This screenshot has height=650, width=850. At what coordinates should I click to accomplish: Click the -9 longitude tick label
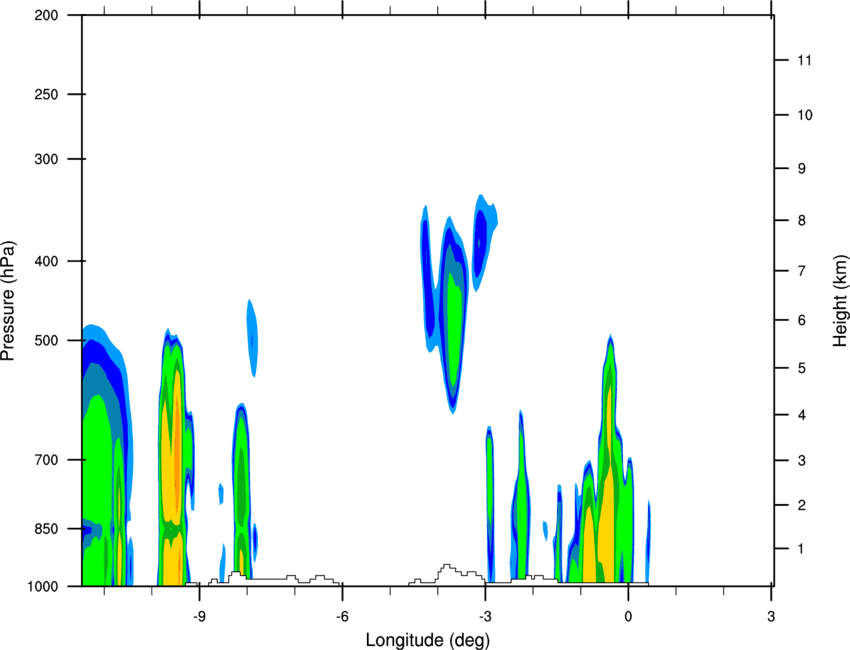pos(199,617)
